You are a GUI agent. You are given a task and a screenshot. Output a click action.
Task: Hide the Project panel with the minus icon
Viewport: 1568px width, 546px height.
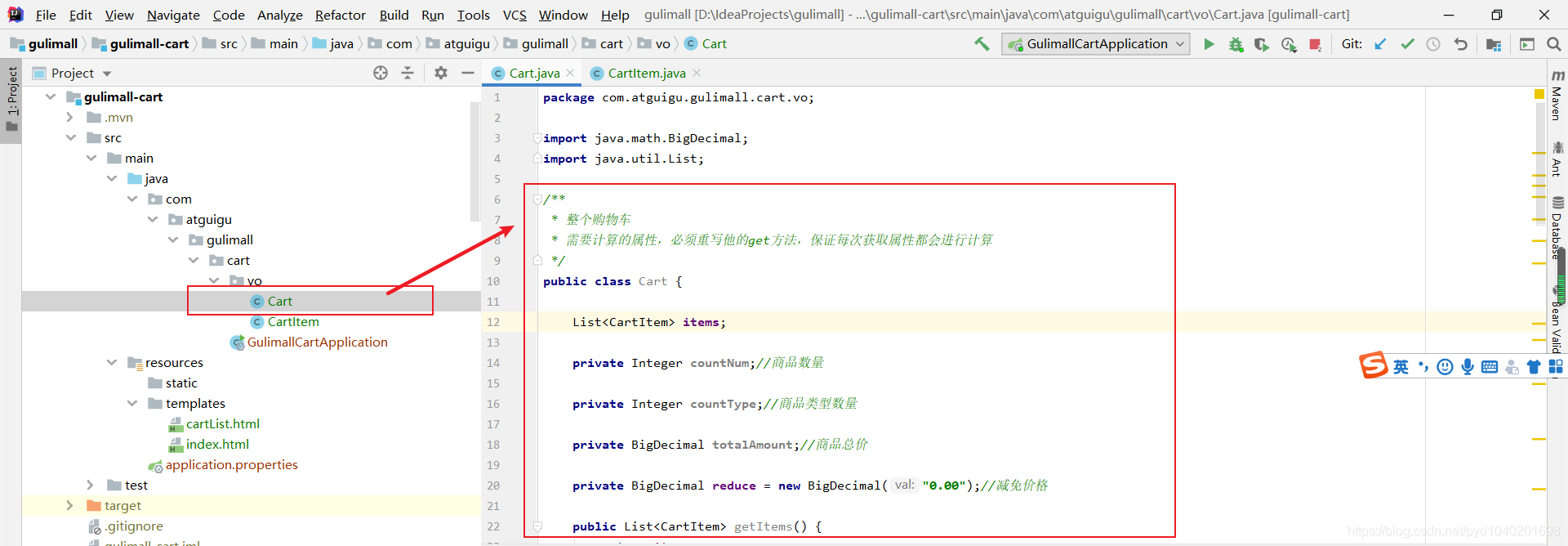coord(468,73)
